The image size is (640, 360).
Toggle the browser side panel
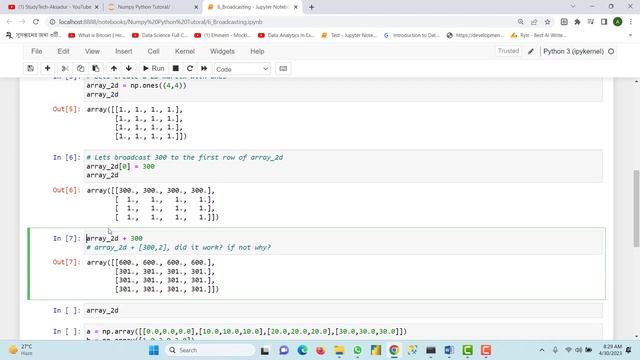pos(604,22)
